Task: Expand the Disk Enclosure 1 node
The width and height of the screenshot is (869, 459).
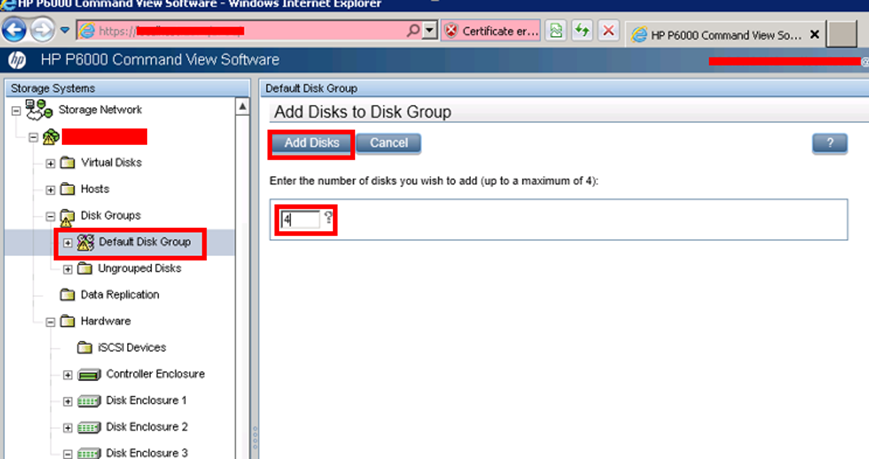Action: (x=68, y=401)
